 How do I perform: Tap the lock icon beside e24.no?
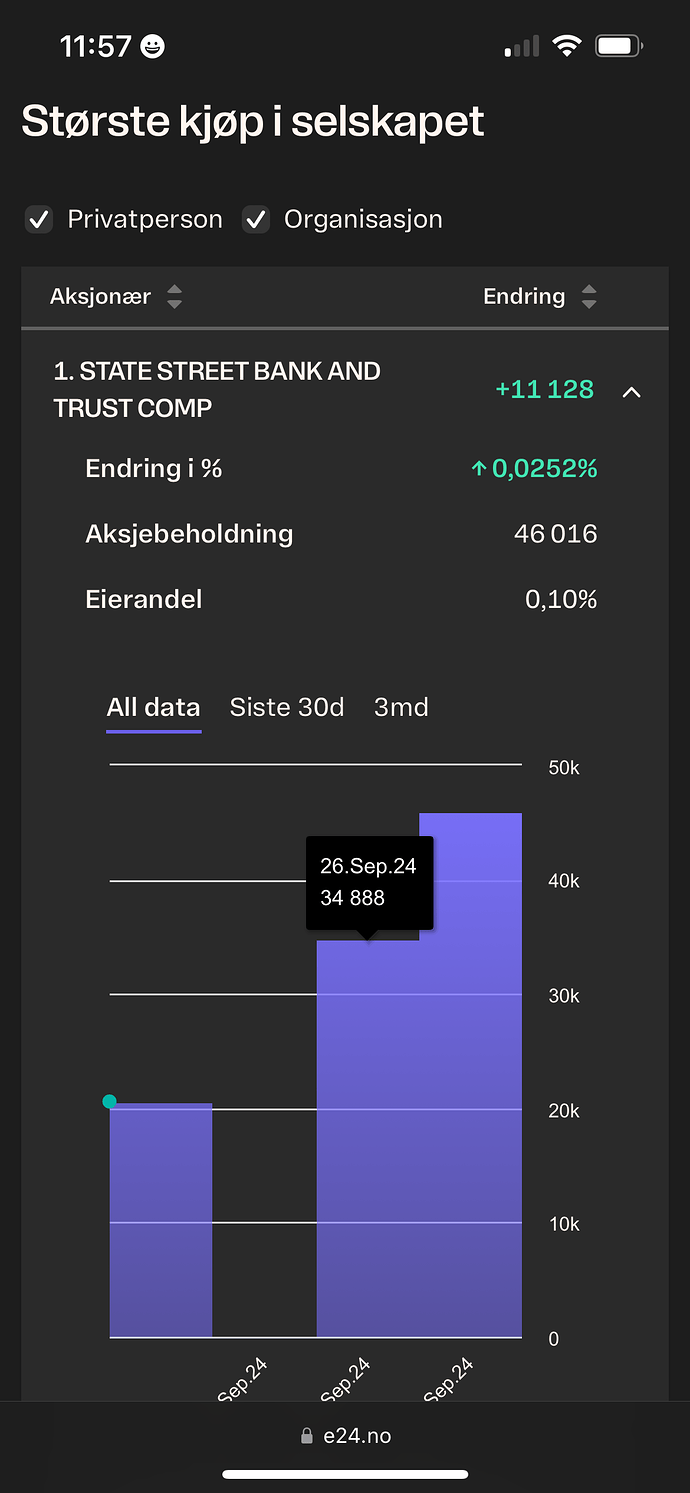pos(307,1436)
